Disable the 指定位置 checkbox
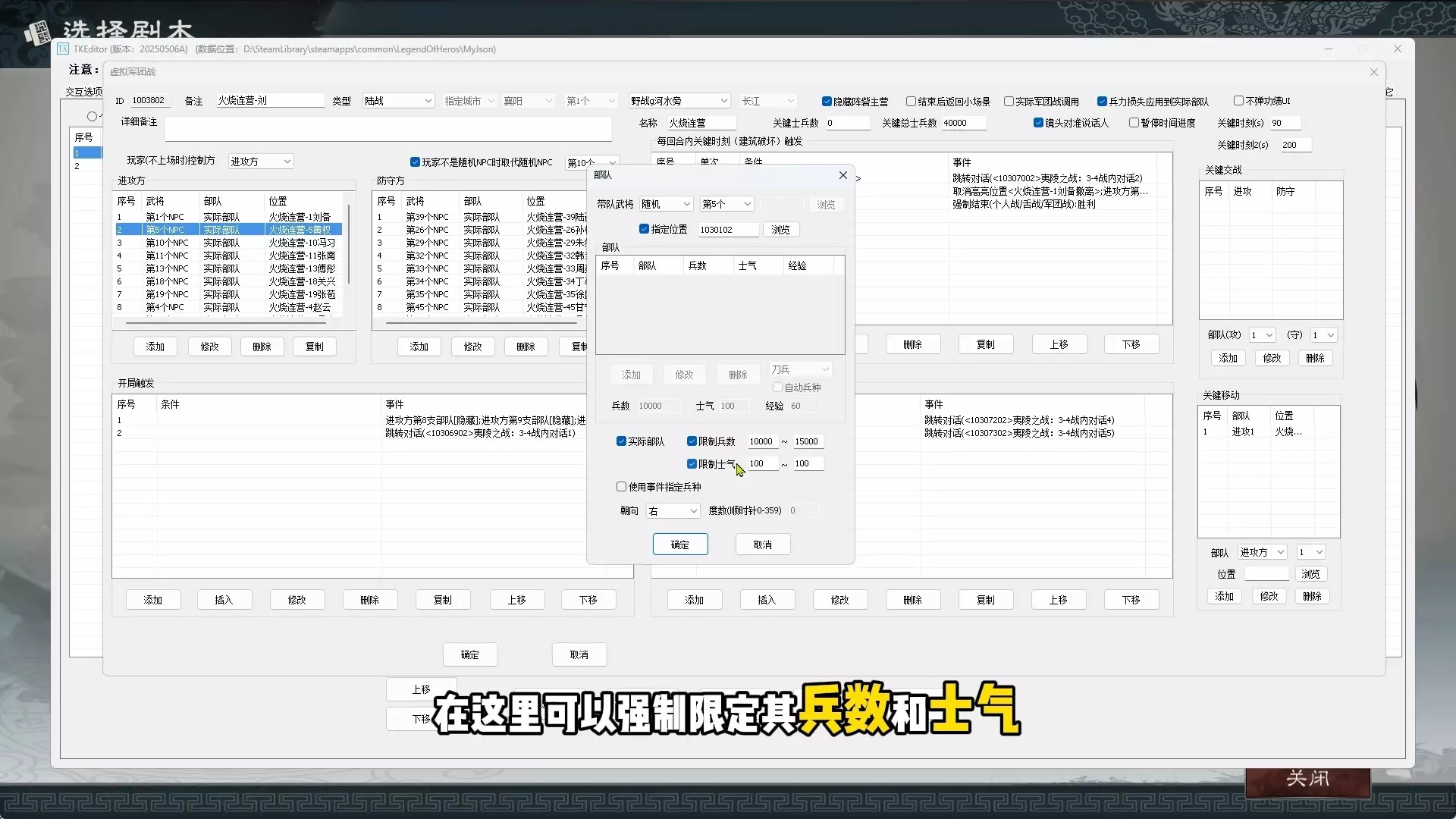 click(x=644, y=229)
